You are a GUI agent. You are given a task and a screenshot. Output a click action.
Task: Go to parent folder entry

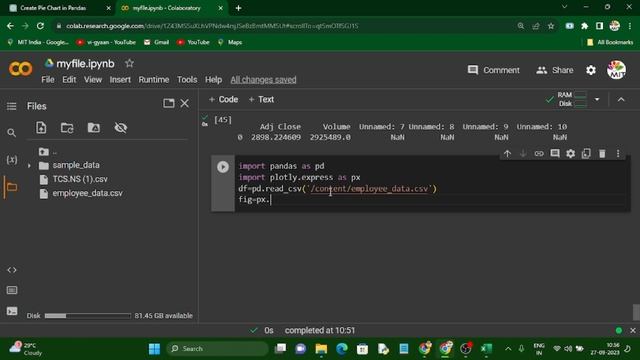[48, 152]
